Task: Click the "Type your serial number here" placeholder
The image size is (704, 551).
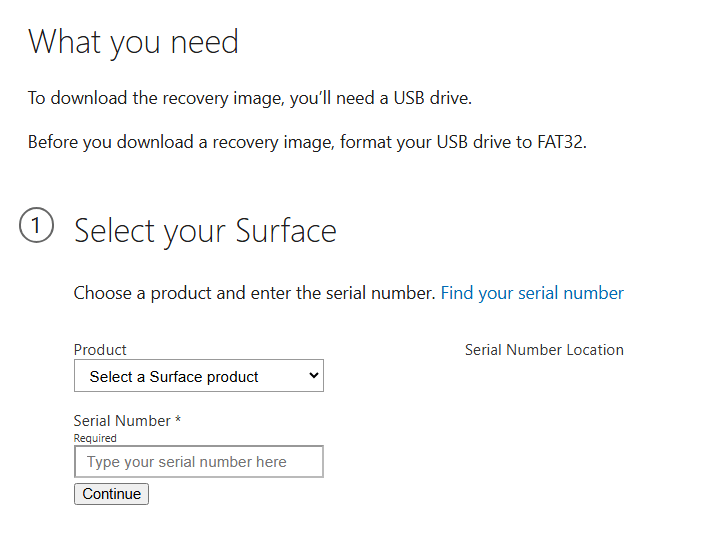Action: tap(187, 462)
